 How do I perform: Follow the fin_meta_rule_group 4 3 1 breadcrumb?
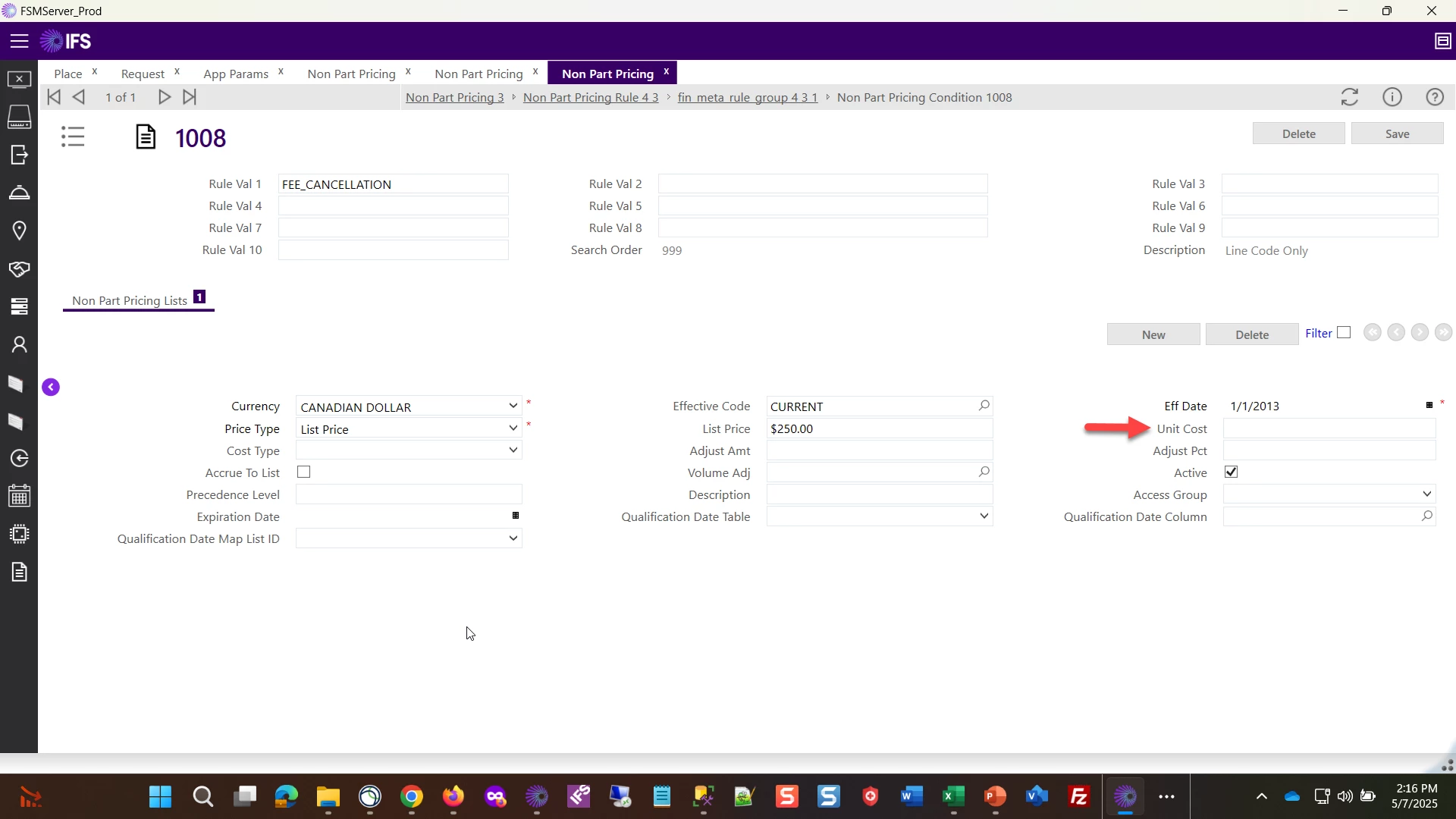coord(748,97)
